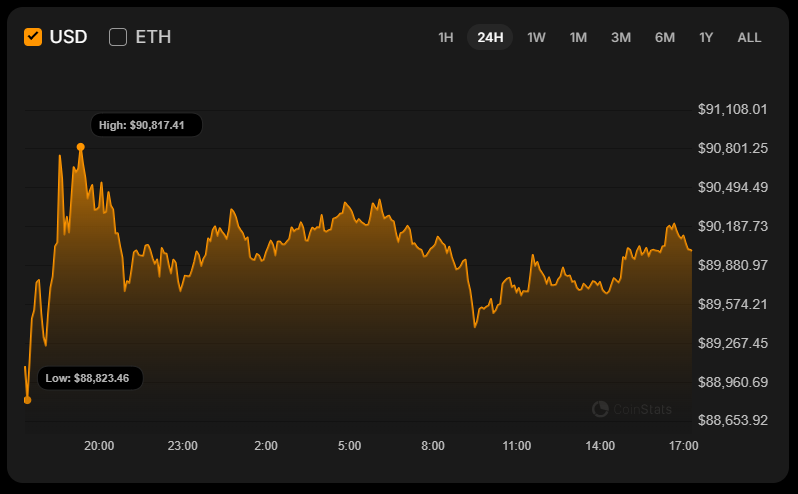The height and width of the screenshot is (494, 798).
Task: Click the USD label text
Action: point(69,37)
